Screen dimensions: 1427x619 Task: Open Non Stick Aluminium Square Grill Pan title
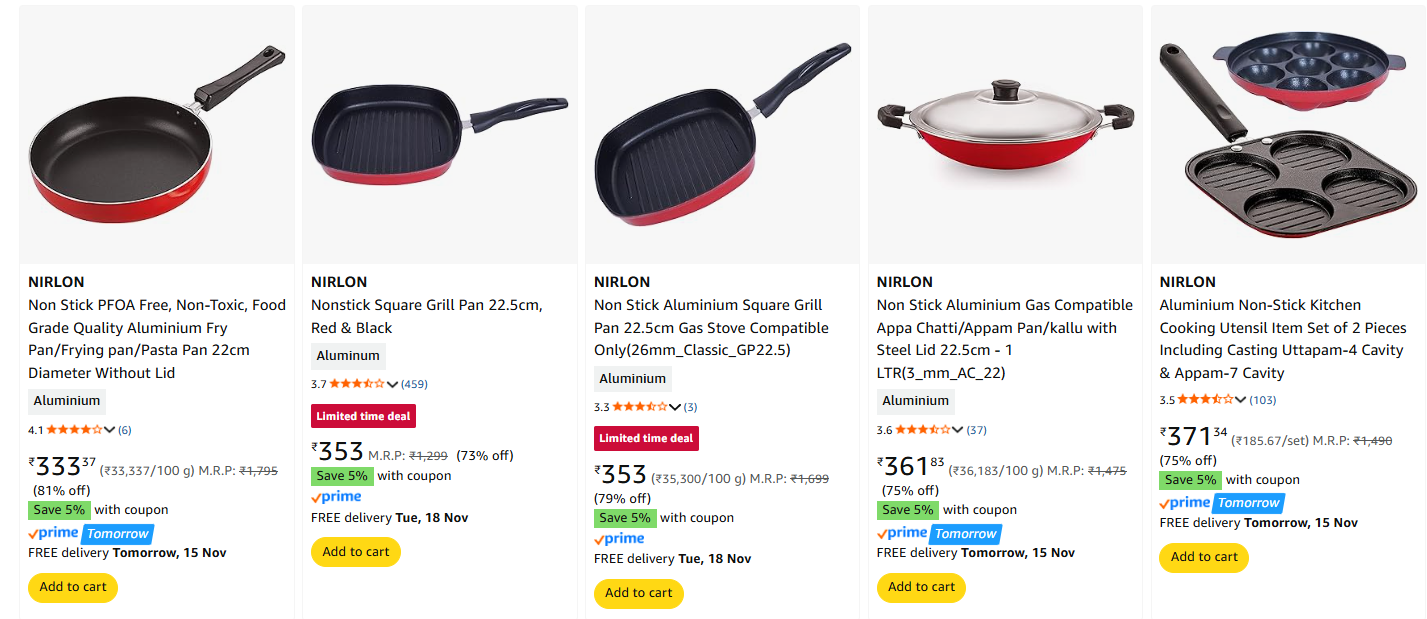pyautogui.click(x=708, y=328)
